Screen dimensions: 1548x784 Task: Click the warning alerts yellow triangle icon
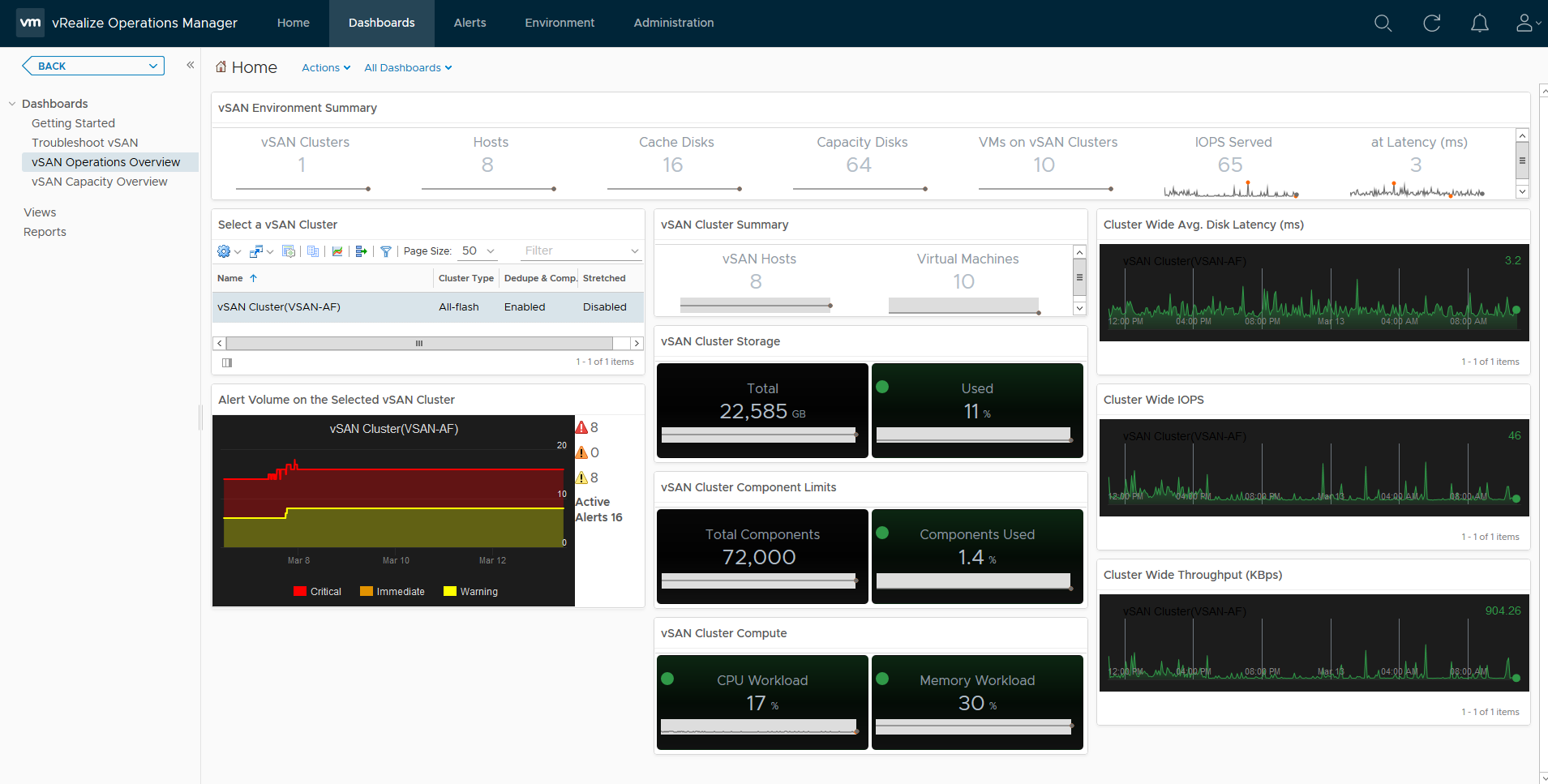coord(581,478)
